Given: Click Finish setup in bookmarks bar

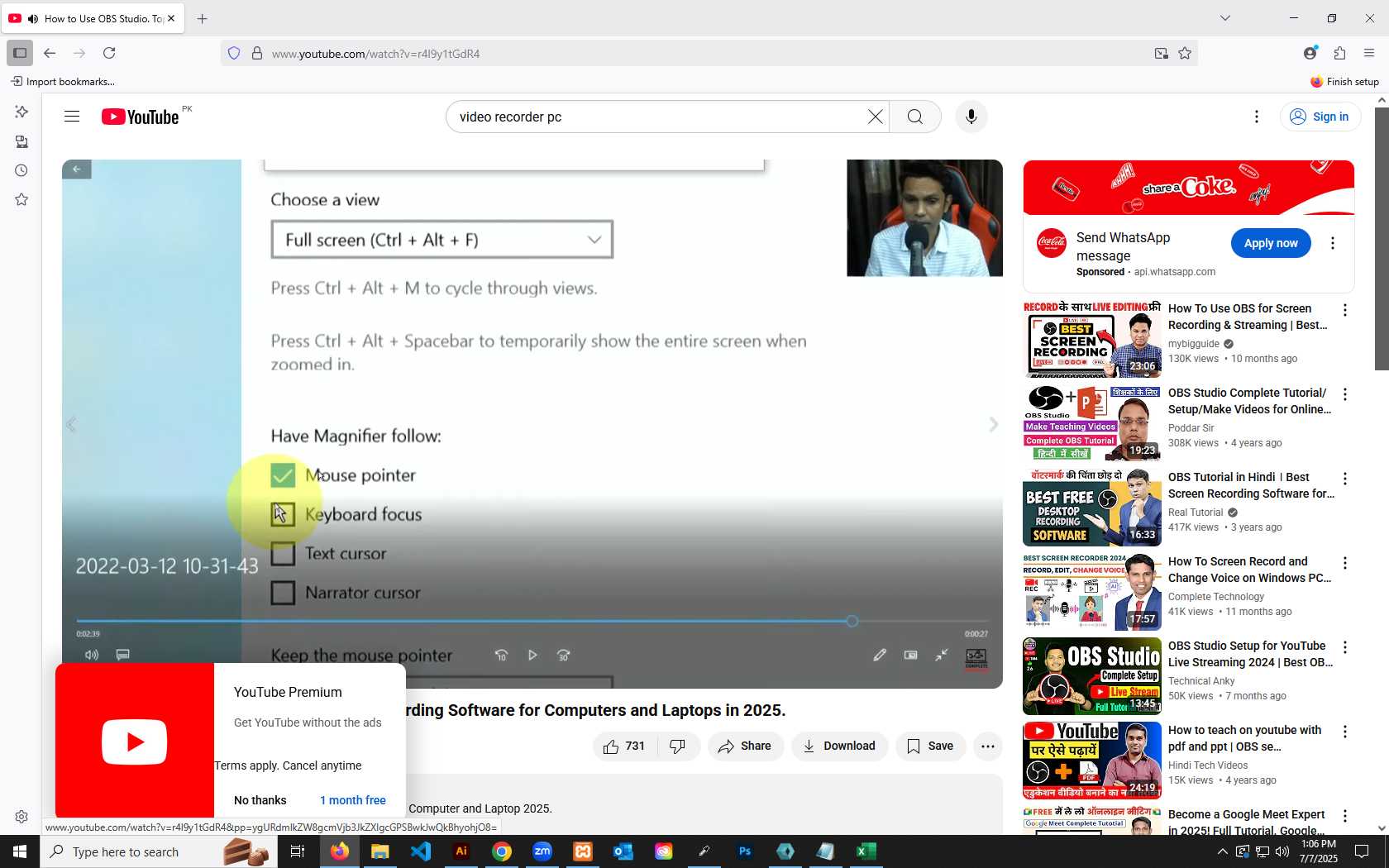Looking at the screenshot, I should (1344, 81).
